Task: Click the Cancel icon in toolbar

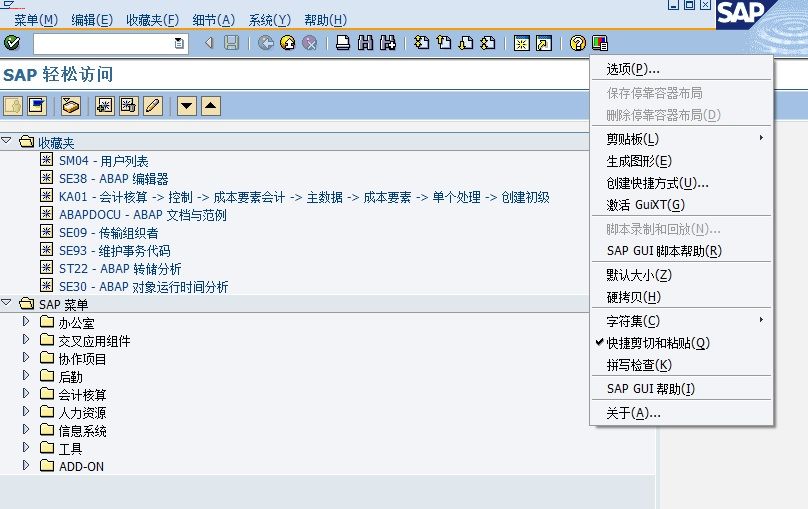Action: point(309,43)
